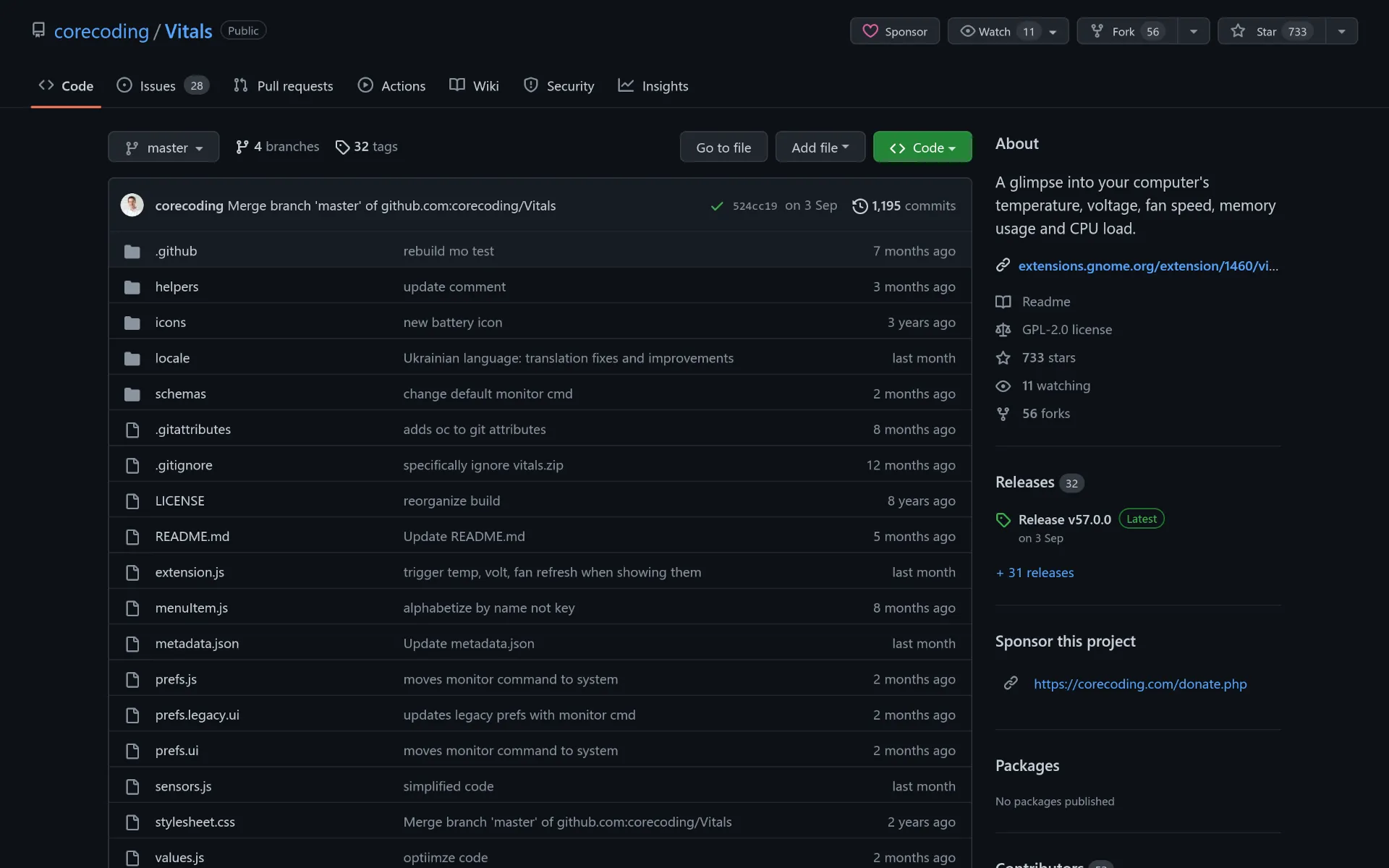
Task: Open the Watch dropdown caret
Action: (1053, 32)
